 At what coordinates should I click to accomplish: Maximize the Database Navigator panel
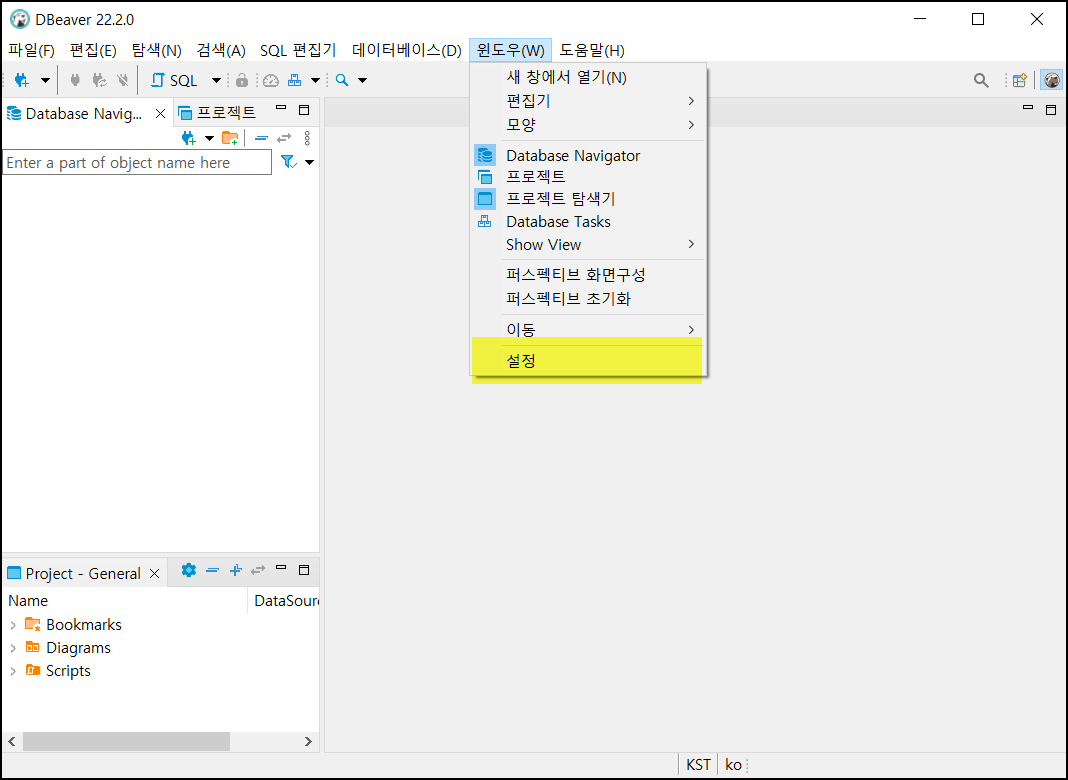pyautogui.click(x=304, y=110)
